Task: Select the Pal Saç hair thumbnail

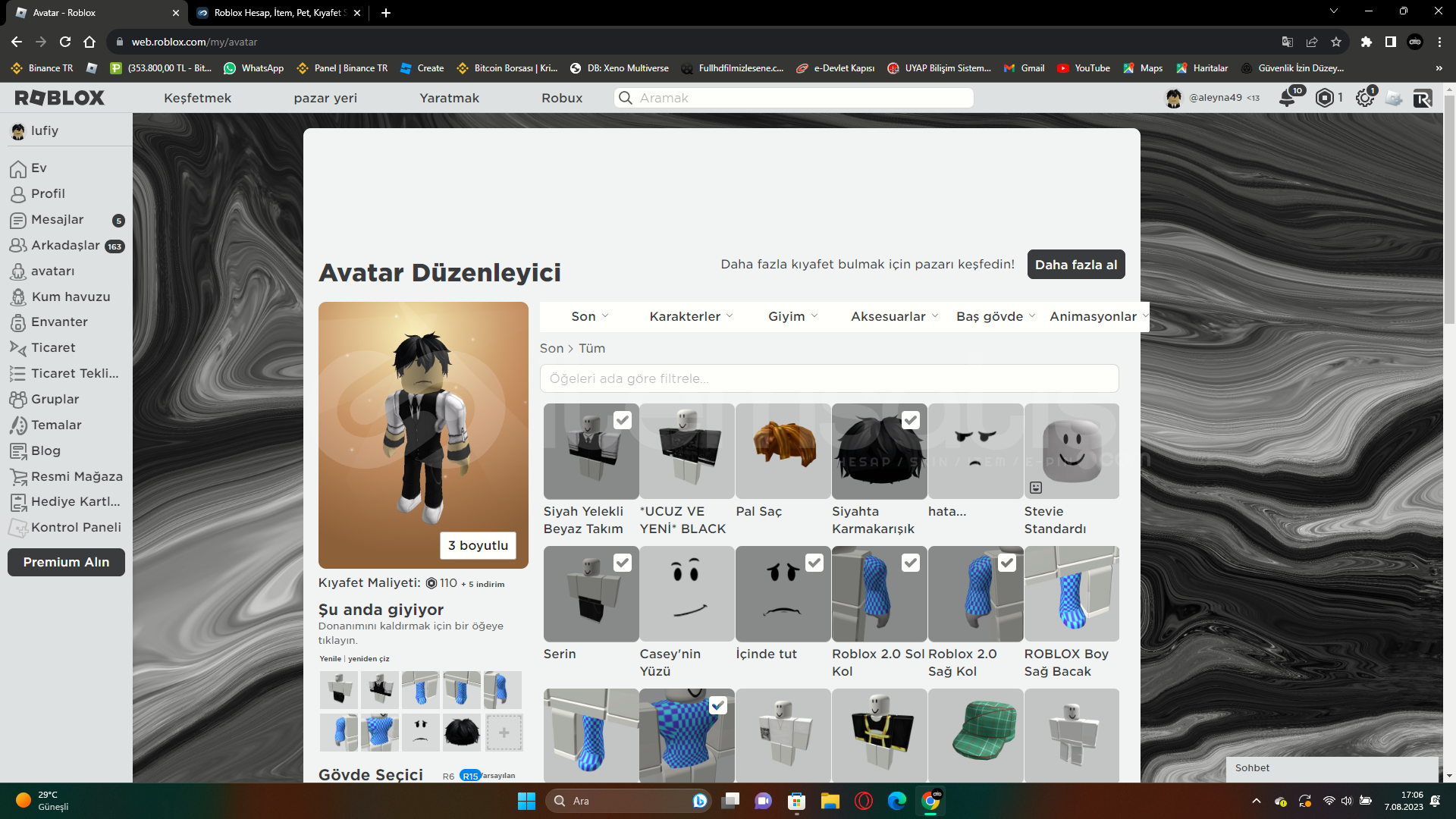Action: click(783, 450)
